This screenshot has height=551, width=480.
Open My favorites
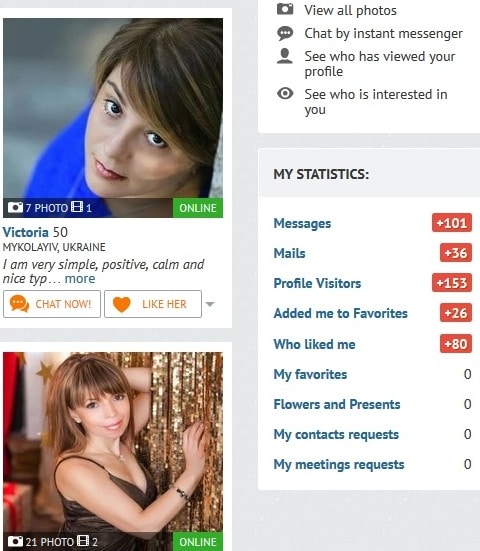(x=310, y=375)
